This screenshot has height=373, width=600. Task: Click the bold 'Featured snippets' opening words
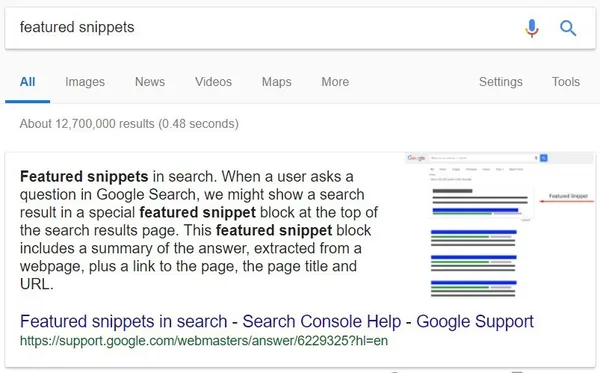84,177
